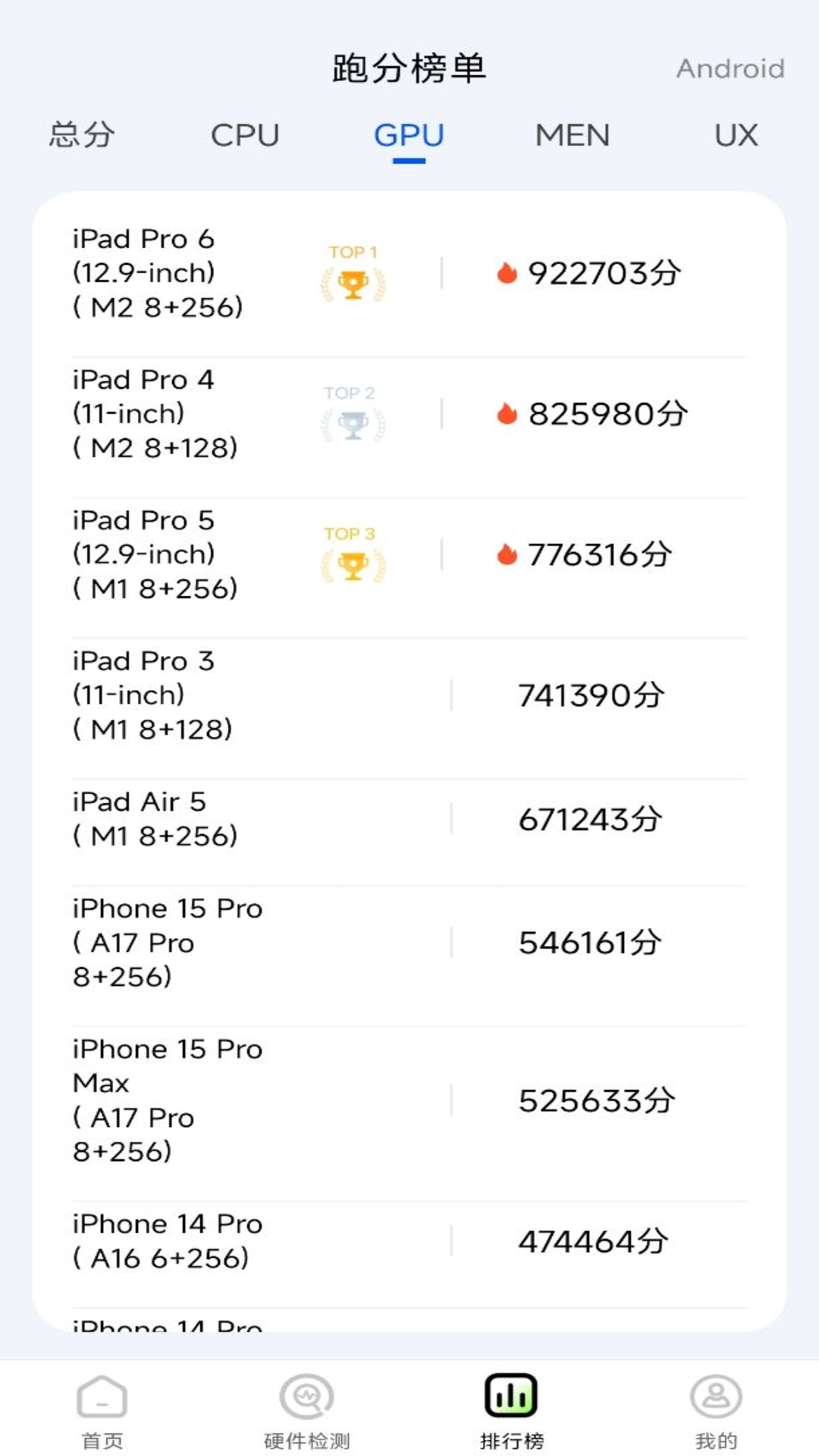Open the hardware detection (硬件检测) icon
This screenshot has height=1456, width=819.
tap(306, 1397)
